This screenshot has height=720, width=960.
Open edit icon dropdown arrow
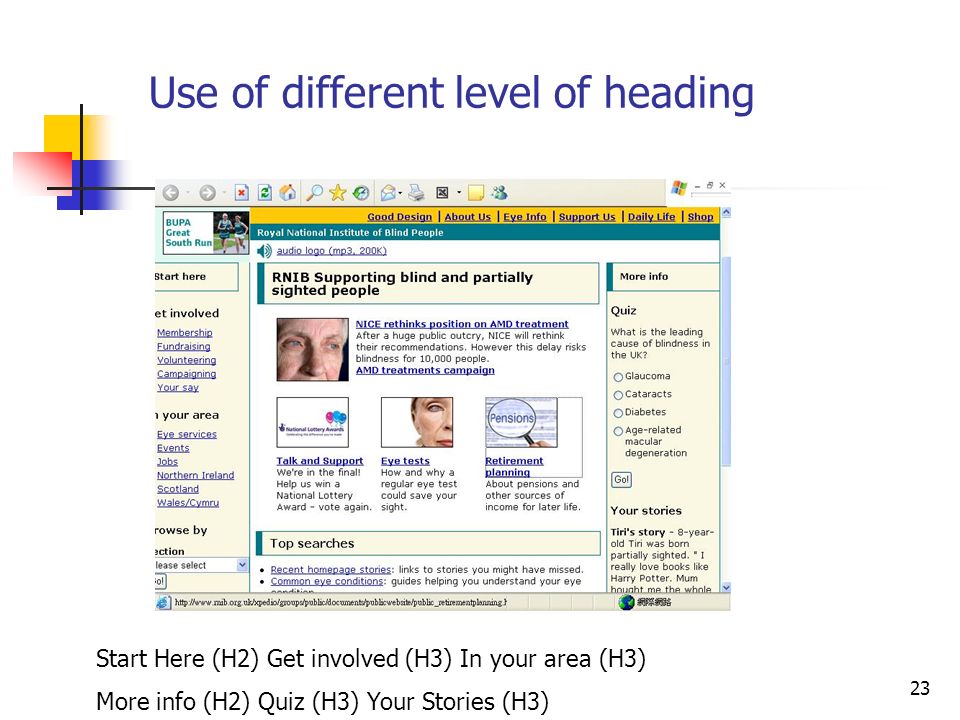pos(459,193)
